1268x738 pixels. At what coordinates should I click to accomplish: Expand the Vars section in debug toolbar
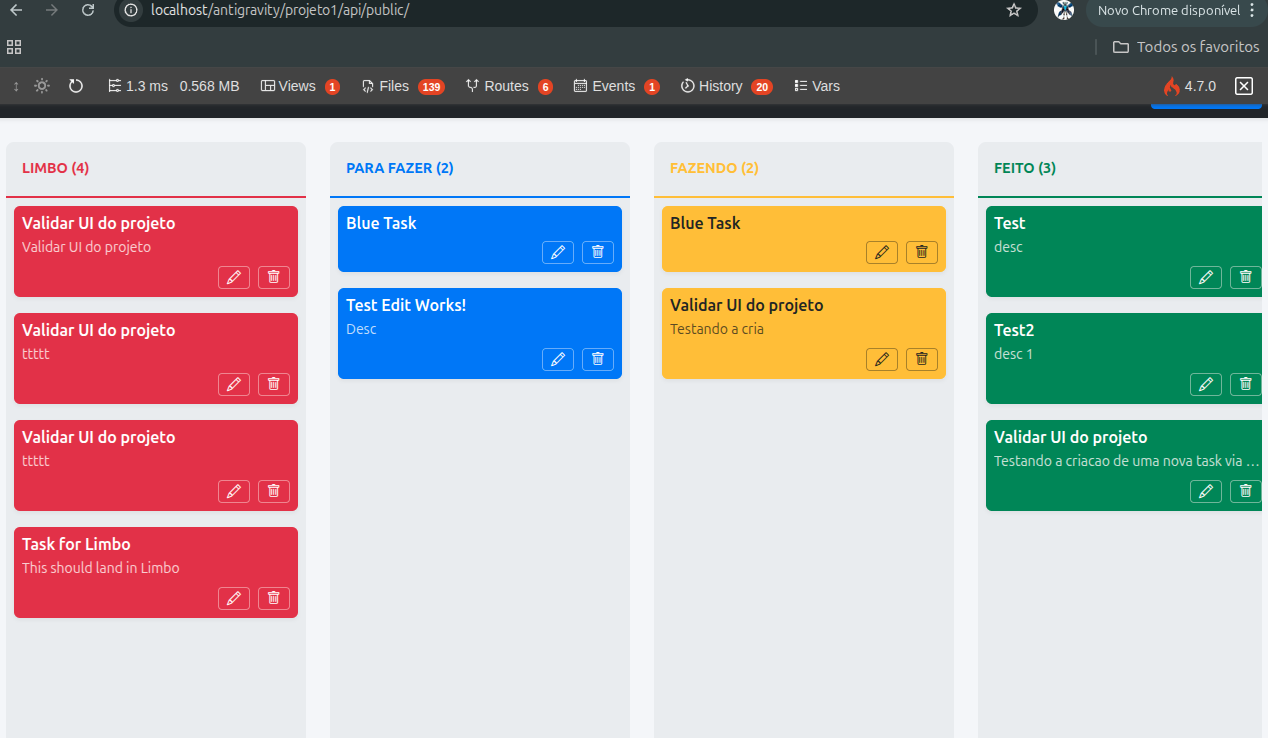816,86
